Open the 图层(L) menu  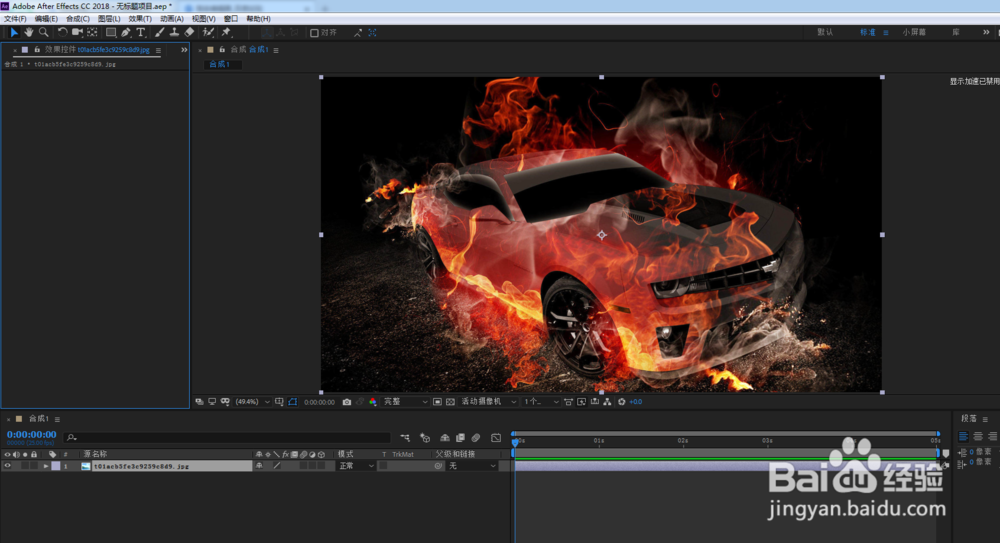pos(109,19)
